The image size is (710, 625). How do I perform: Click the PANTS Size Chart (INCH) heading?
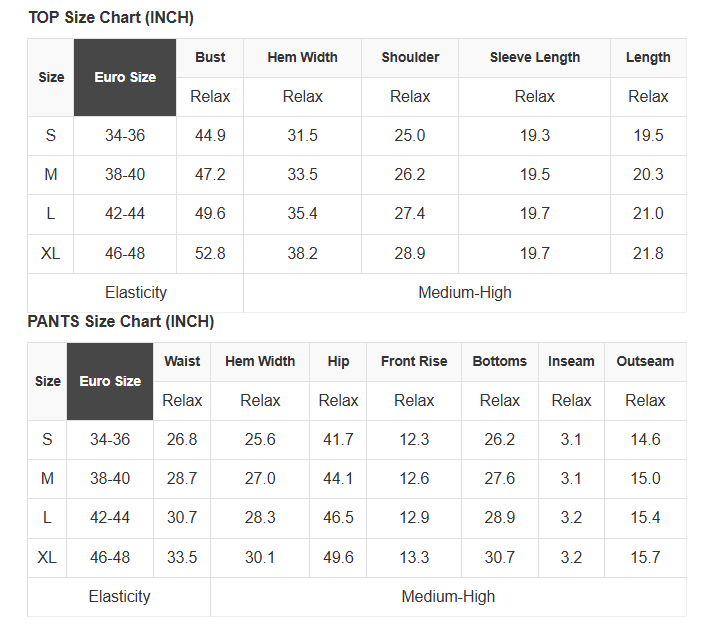(x=121, y=322)
